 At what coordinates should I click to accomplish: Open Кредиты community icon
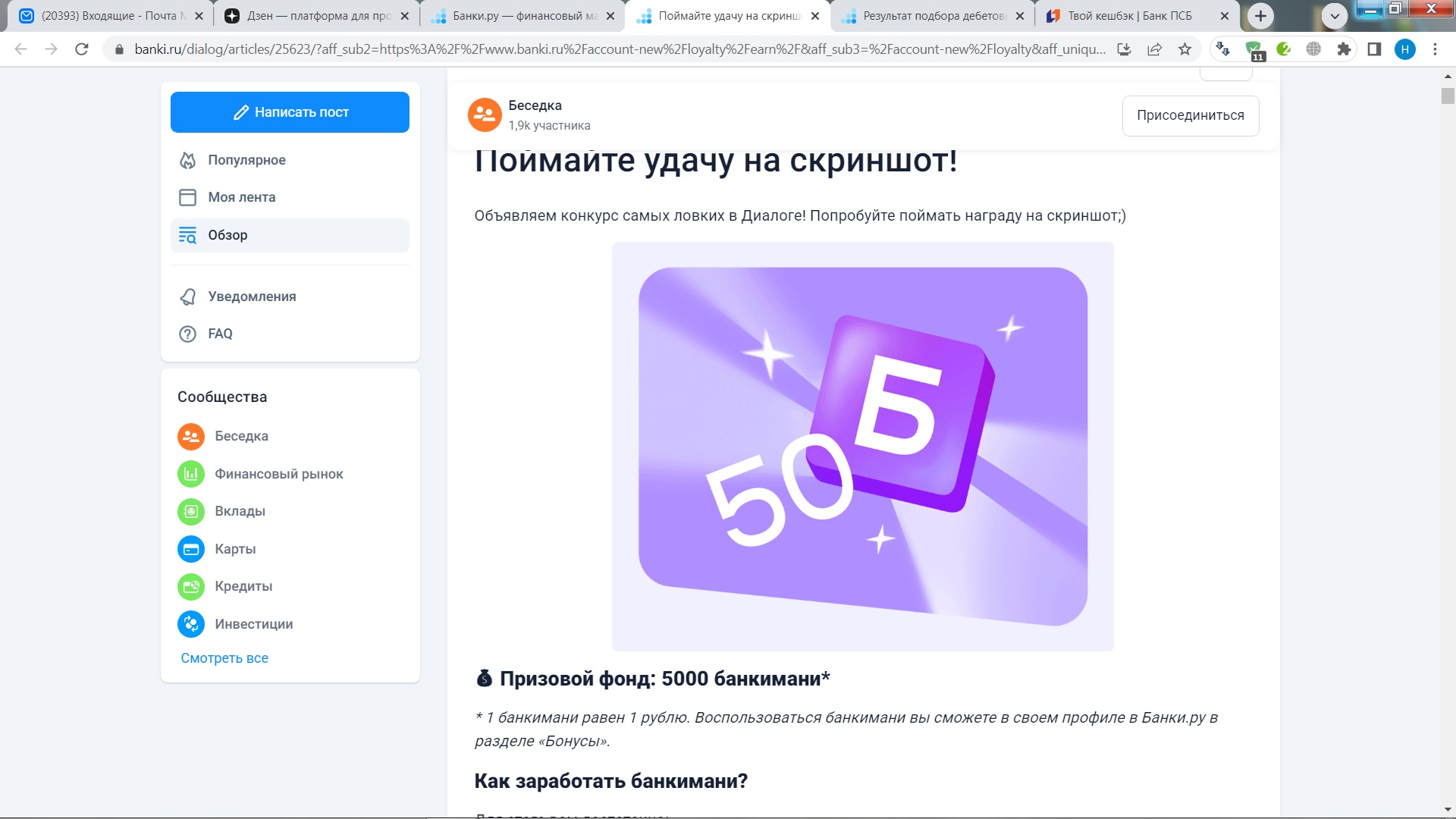(191, 586)
